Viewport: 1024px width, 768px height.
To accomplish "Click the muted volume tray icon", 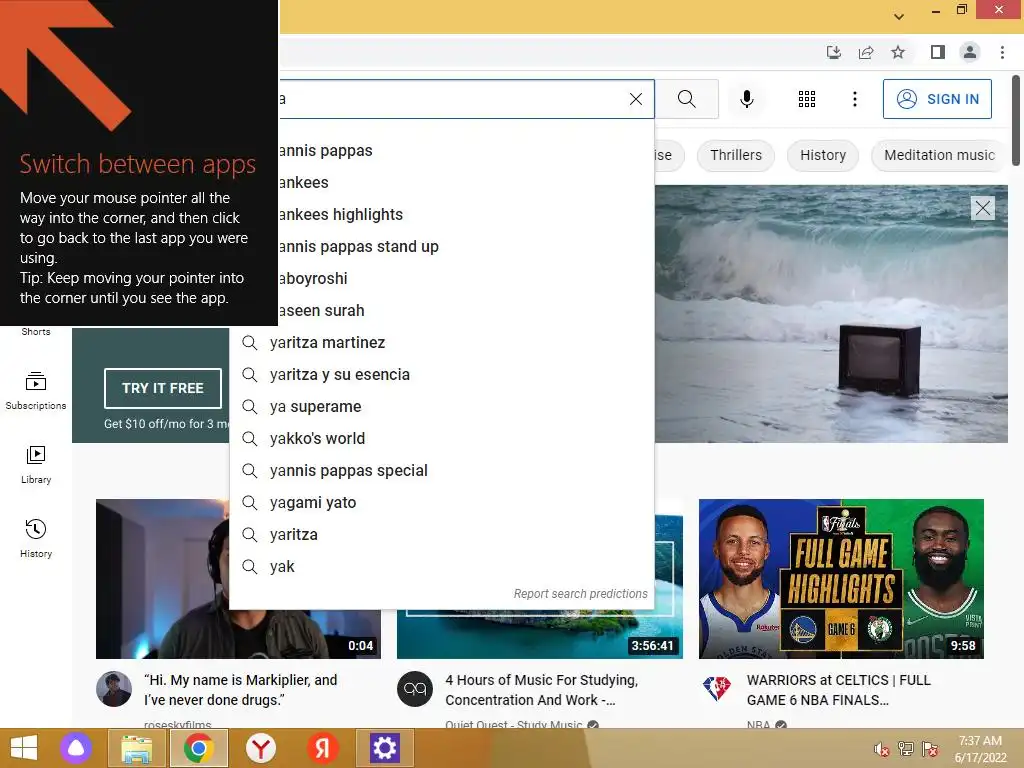I will (x=881, y=749).
